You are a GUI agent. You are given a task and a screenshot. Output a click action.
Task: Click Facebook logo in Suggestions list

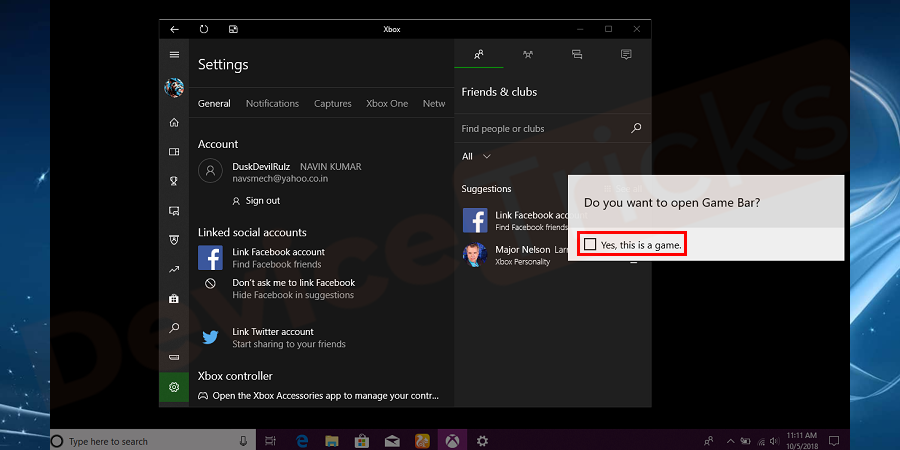475,220
